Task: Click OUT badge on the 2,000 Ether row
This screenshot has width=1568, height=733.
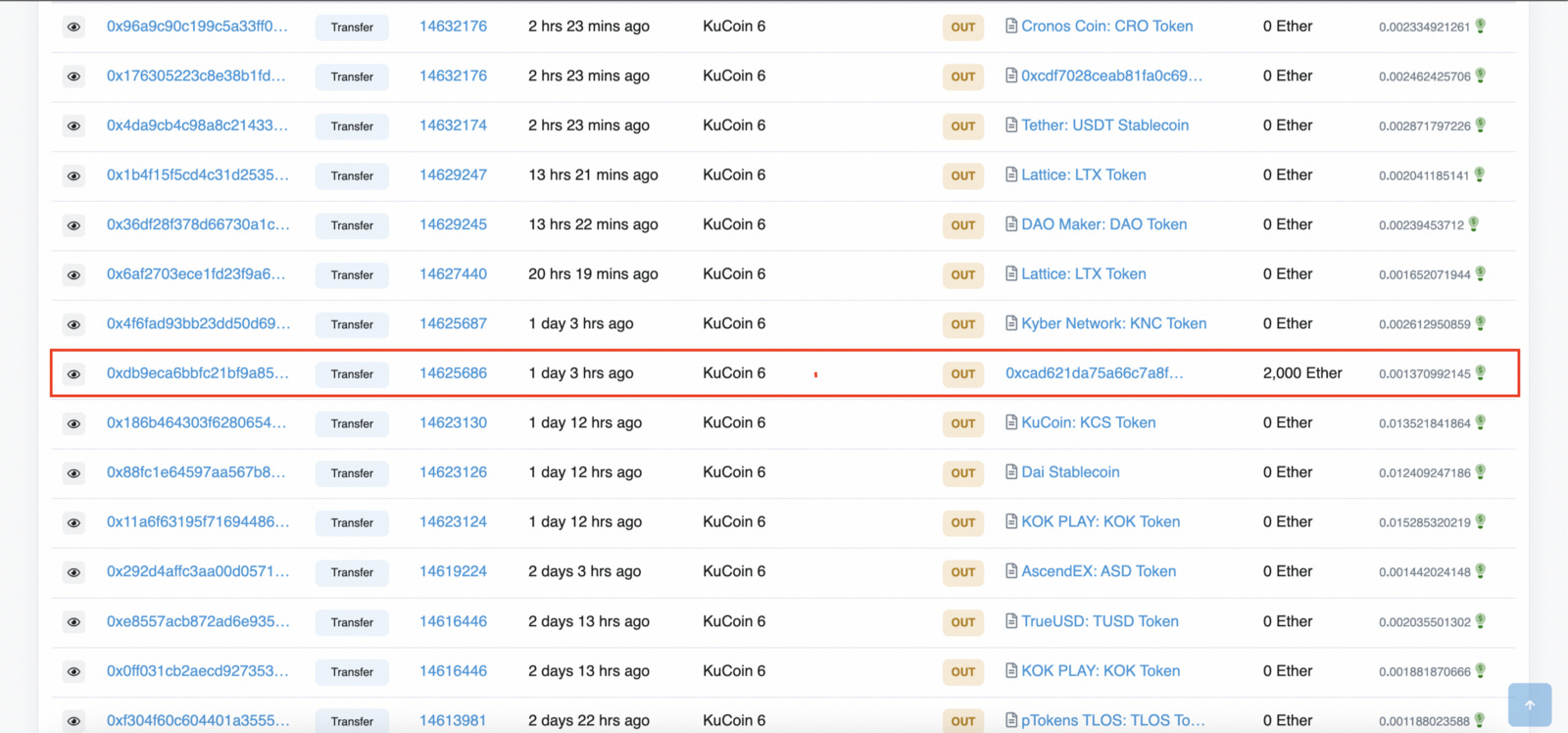Action: pyautogui.click(x=963, y=374)
